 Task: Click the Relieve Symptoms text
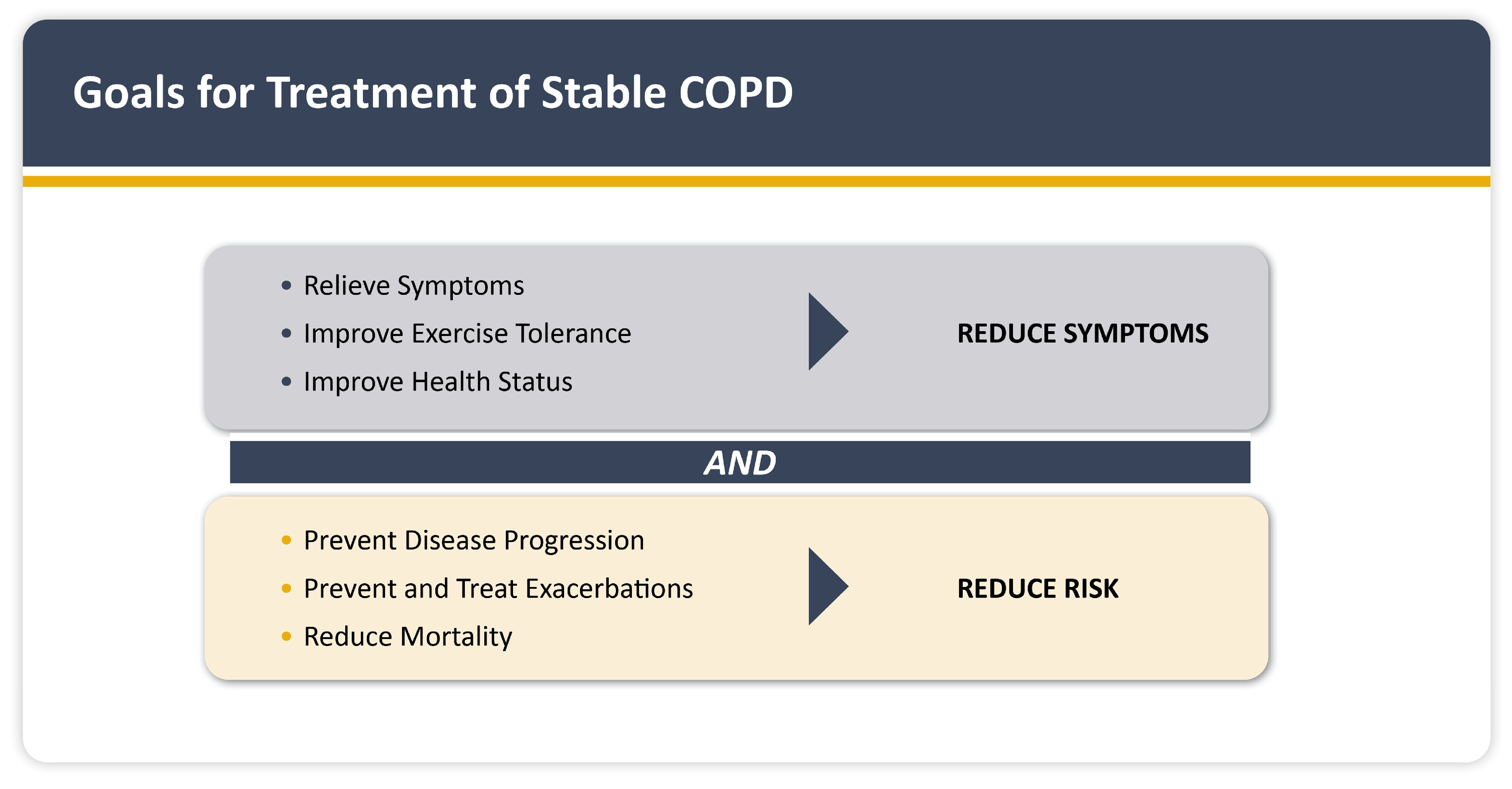413,286
